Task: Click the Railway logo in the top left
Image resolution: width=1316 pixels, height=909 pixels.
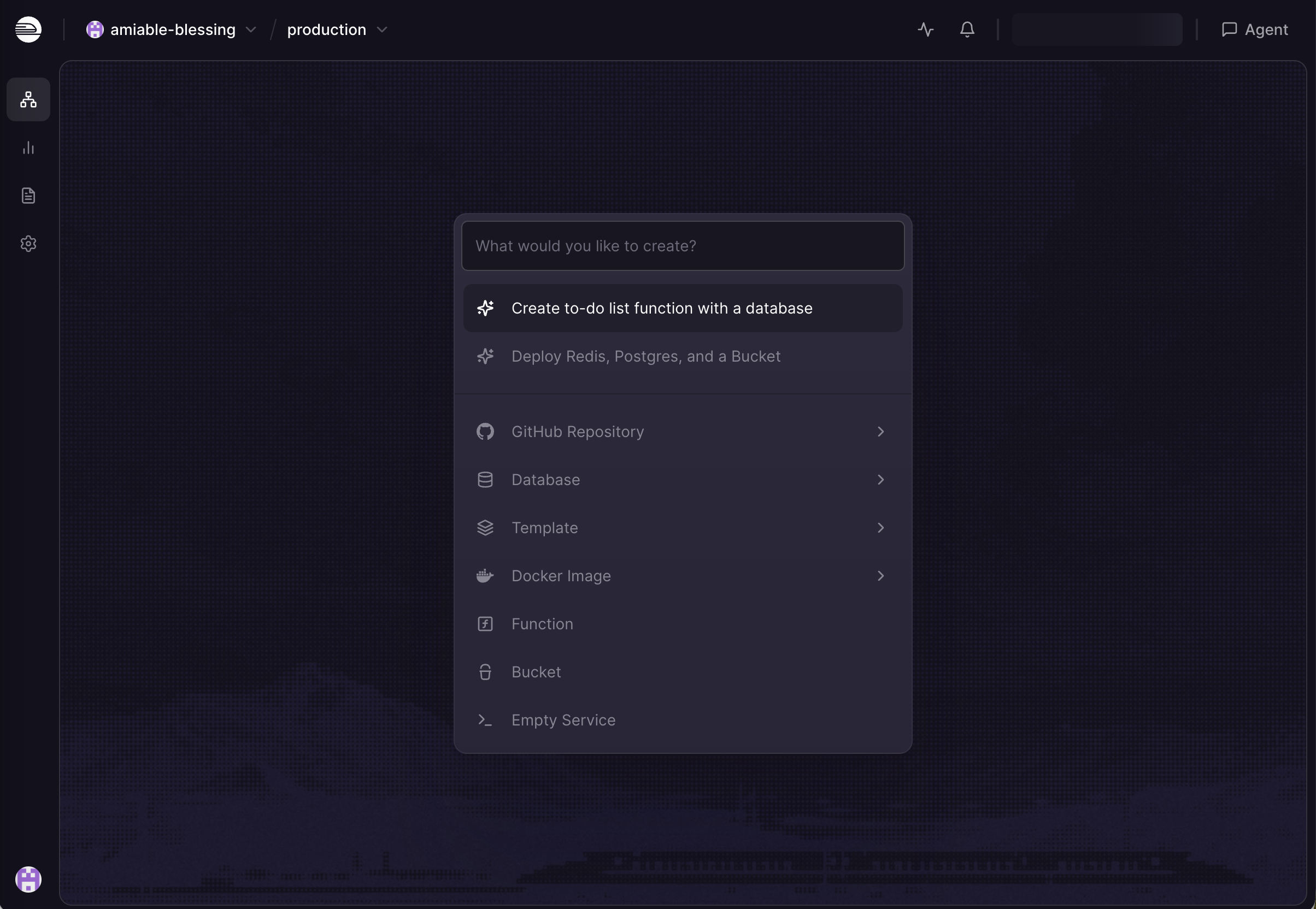Action: 28,29
